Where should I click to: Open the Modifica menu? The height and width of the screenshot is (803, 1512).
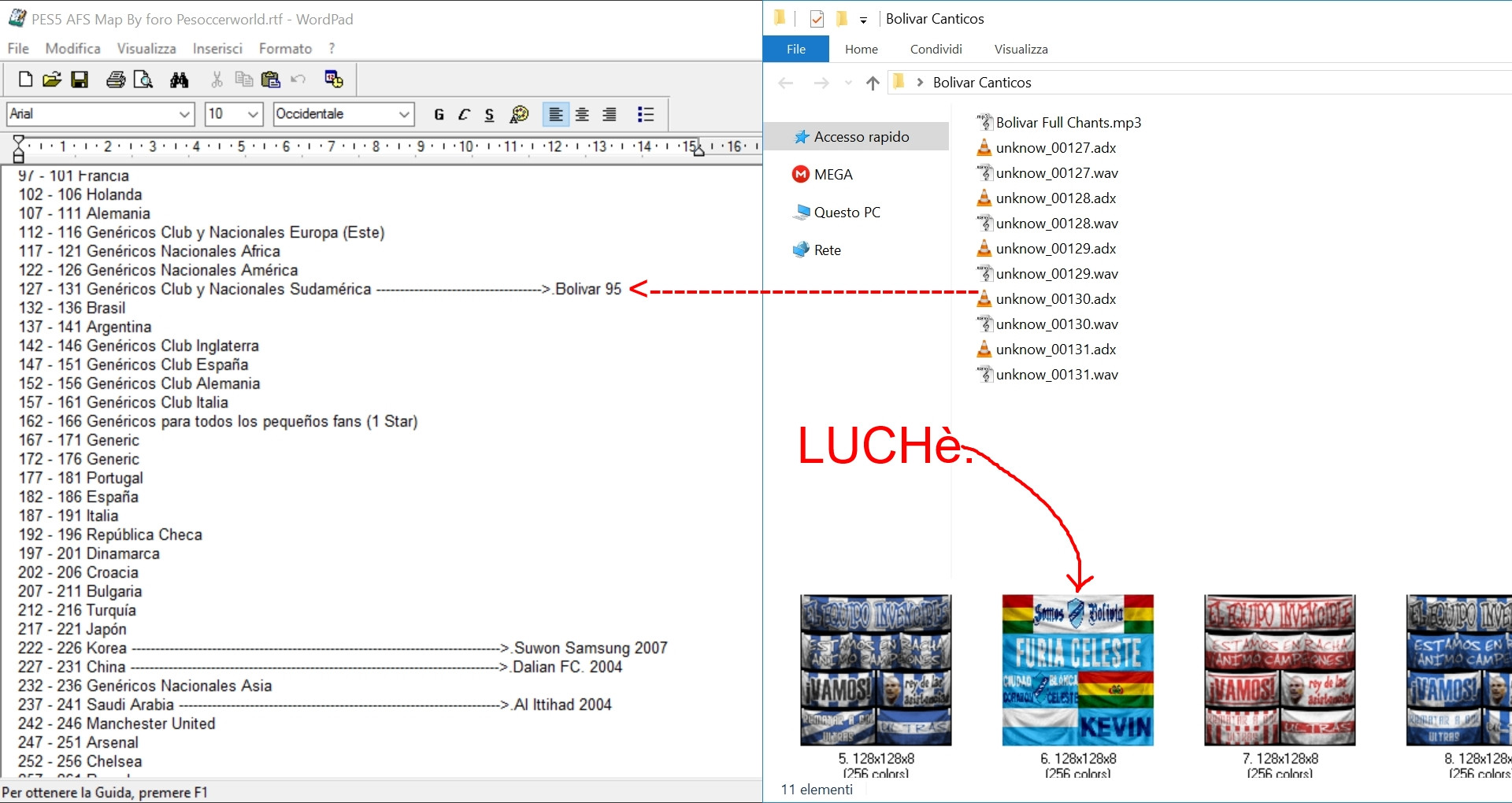pyautogui.click(x=72, y=49)
